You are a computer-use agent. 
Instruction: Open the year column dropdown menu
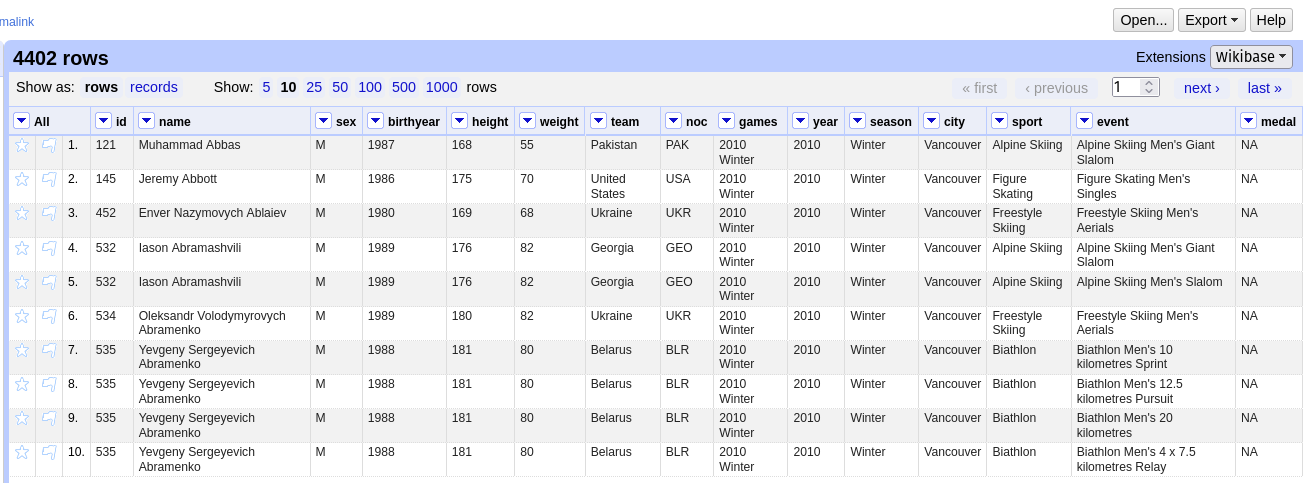coord(800,121)
